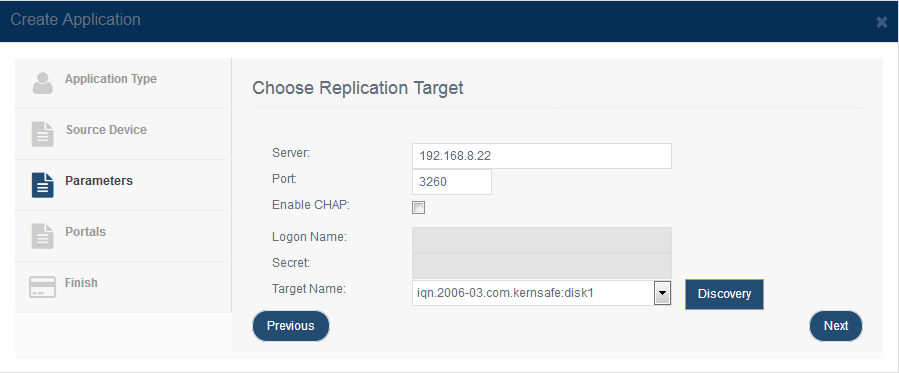Click the Parameters step document icon
Screen dimensions: 899x373
(42, 185)
